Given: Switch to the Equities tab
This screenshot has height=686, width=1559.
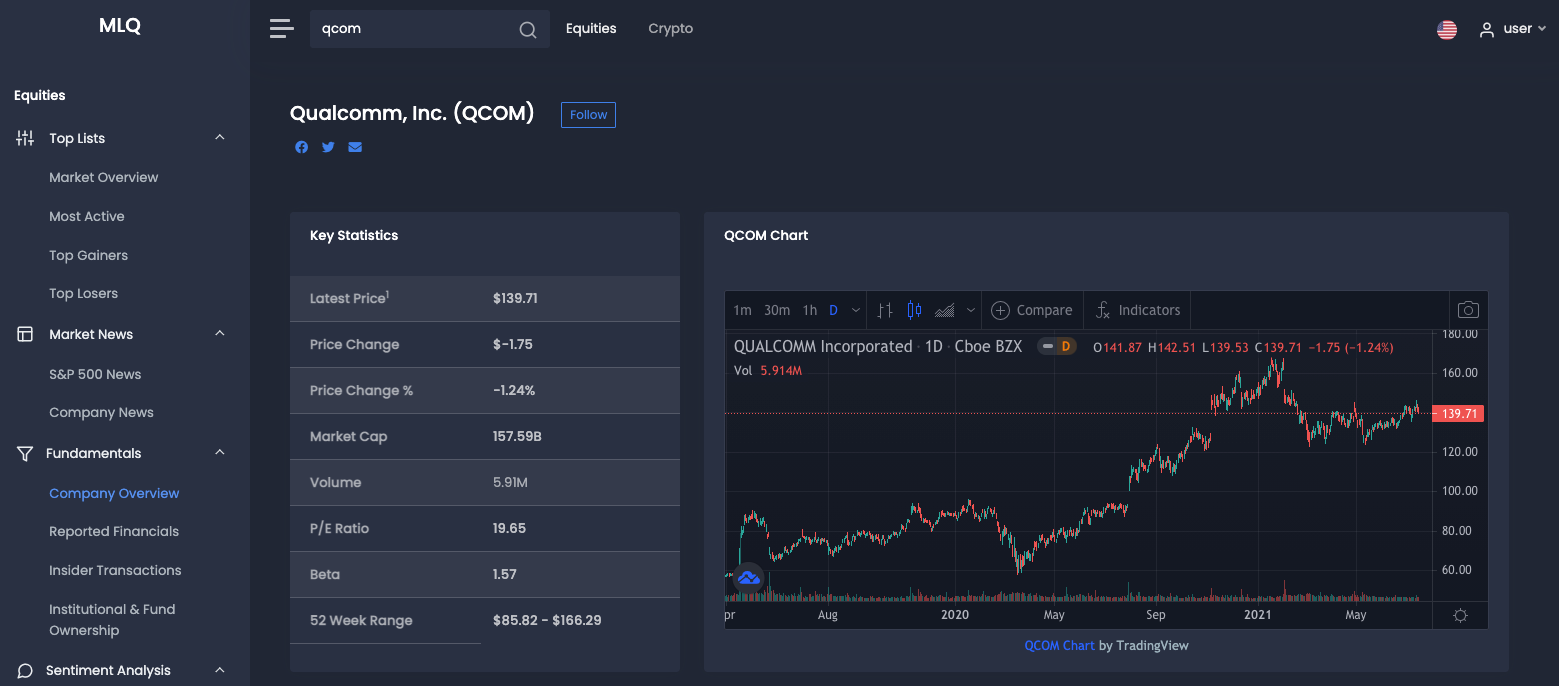Looking at the screenshot, I should click(x=591, y=29).
